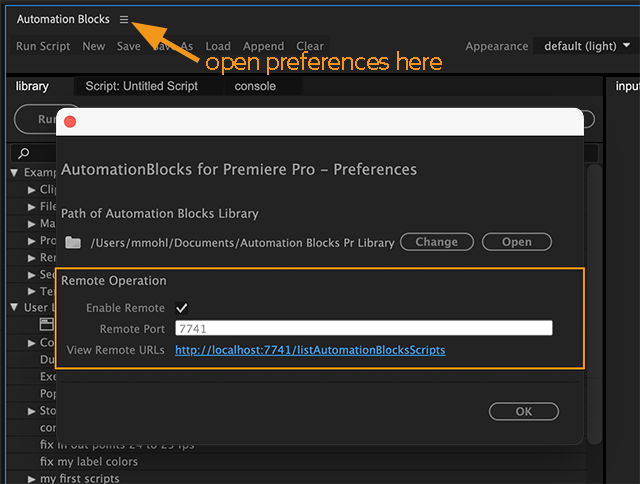This screenshot has width=640, height=484.
Task: Open the Automation Blocks panel hamburger menu
Action: pyautogui.click(x=124, y=19)
